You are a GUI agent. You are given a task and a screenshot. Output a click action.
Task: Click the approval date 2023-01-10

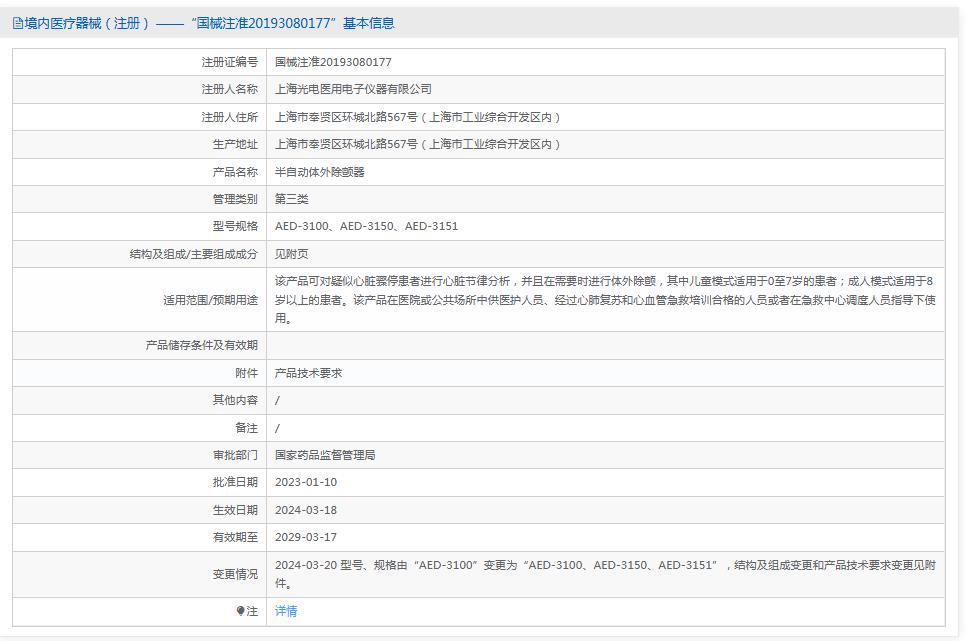306,482
